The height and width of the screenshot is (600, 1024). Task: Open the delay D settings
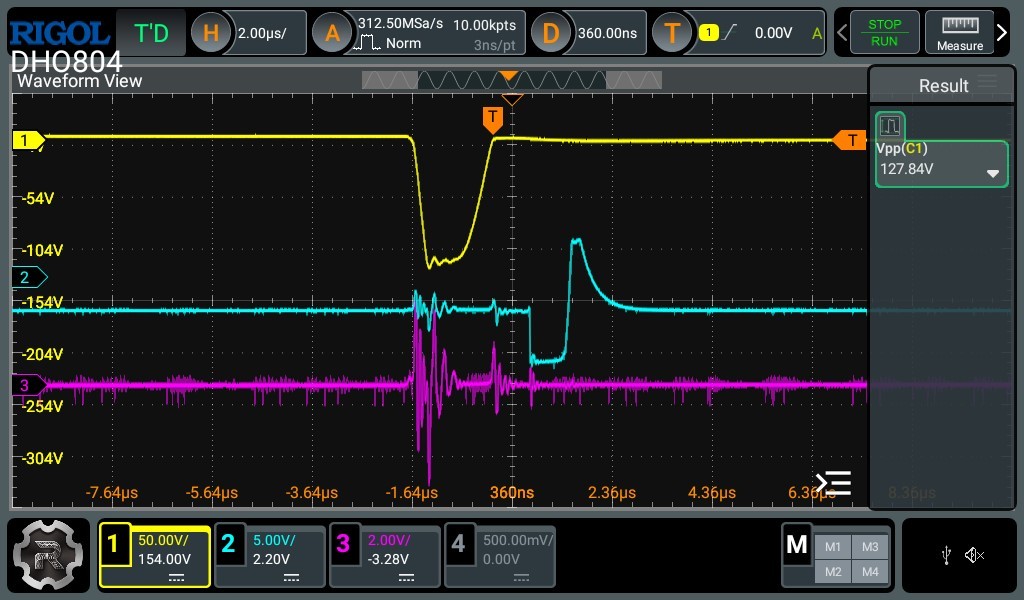(x=551, y=33)
